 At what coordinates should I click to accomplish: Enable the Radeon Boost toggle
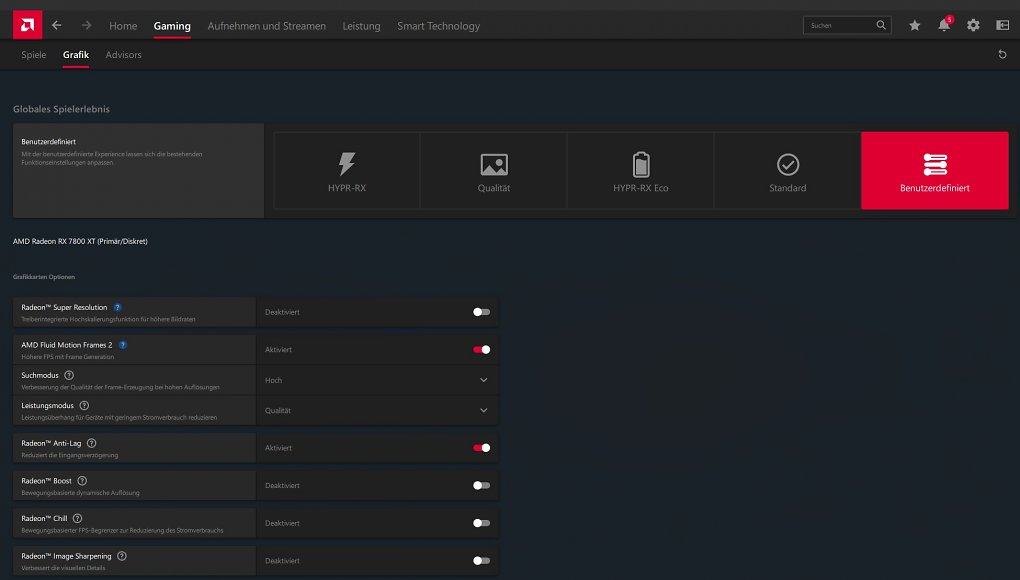[481, 486]
